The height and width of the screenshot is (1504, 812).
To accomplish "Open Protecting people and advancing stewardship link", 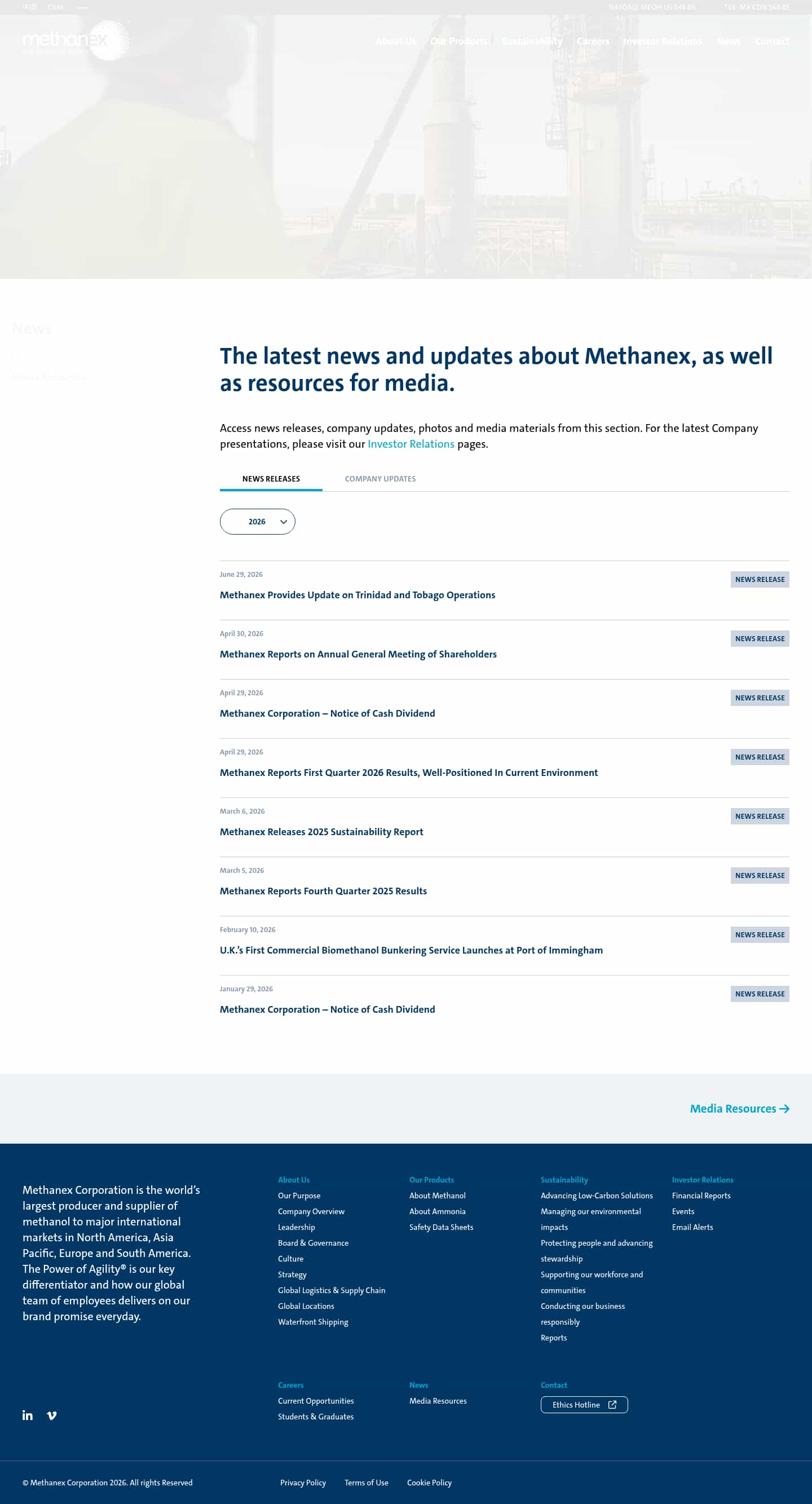I will click(x=597, y=1251).
